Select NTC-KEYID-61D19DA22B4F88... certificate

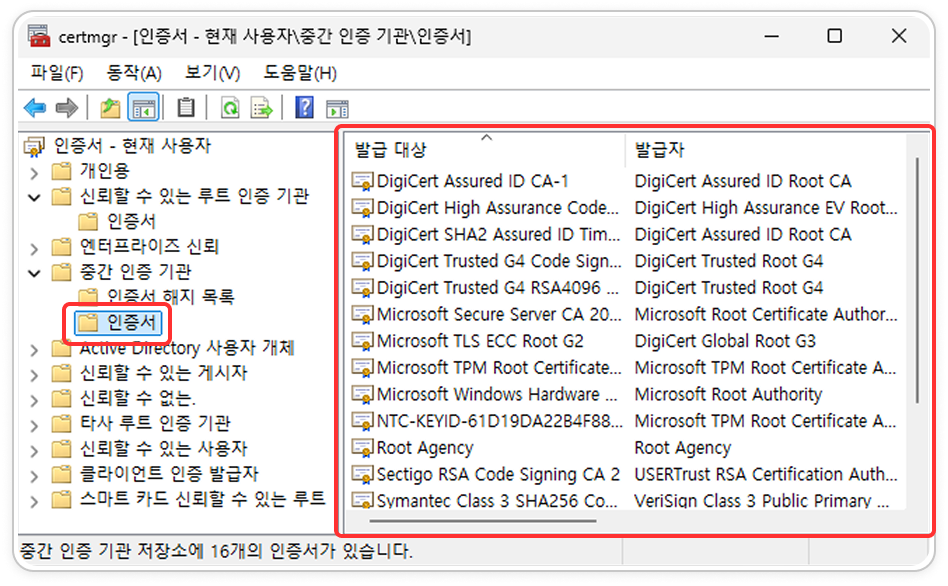[499, 421]
